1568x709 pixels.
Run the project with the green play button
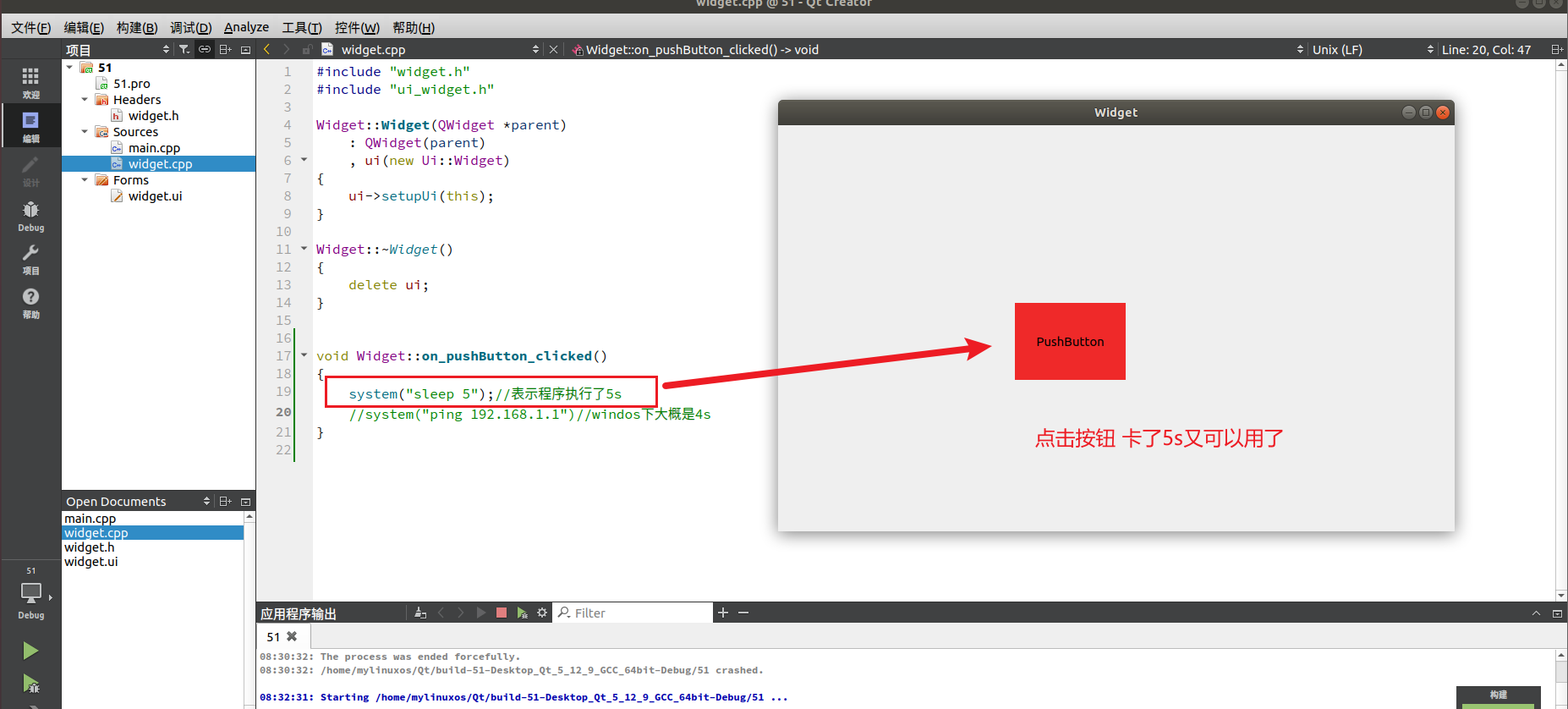[30, 651]
